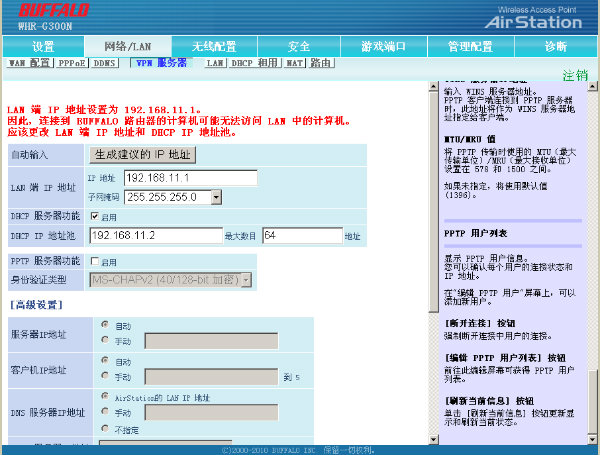Open the 子网掩码 255.255.255.0 dropdown
This screenshot has height=455, width=600.
coord(173,197)
